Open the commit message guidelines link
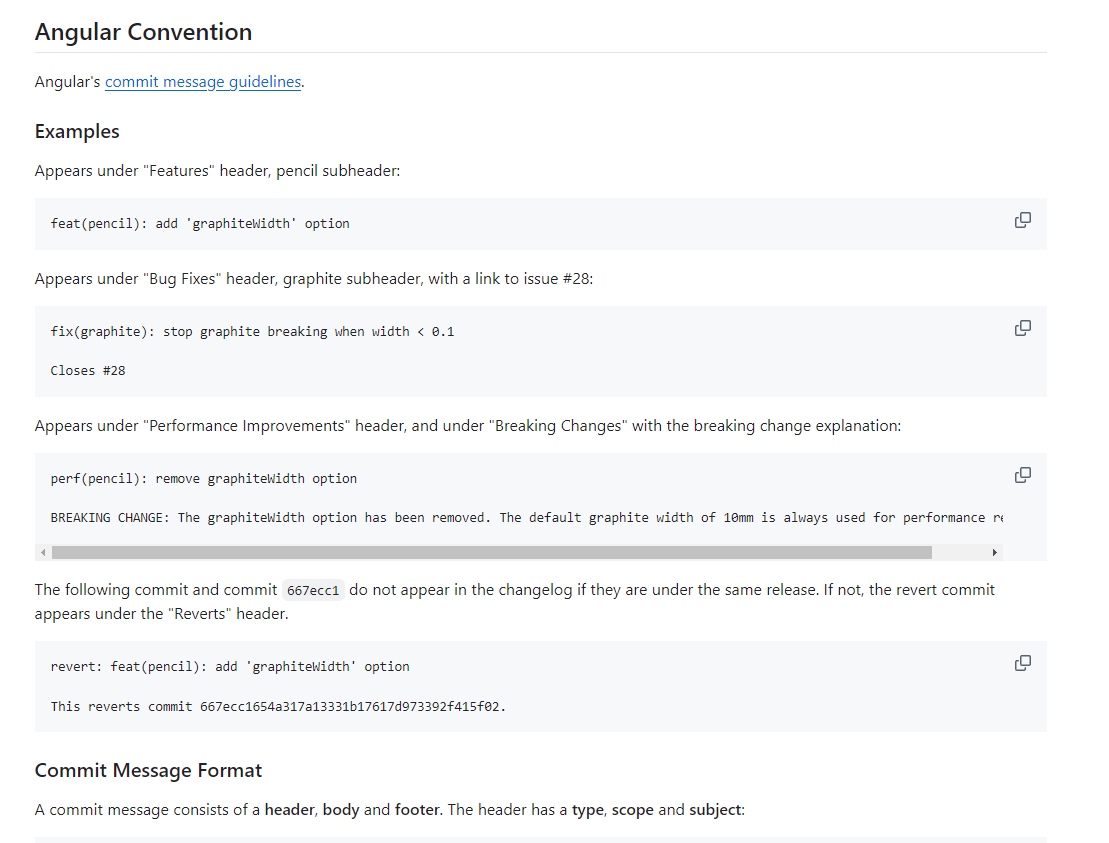 click(x=203, y=82)
